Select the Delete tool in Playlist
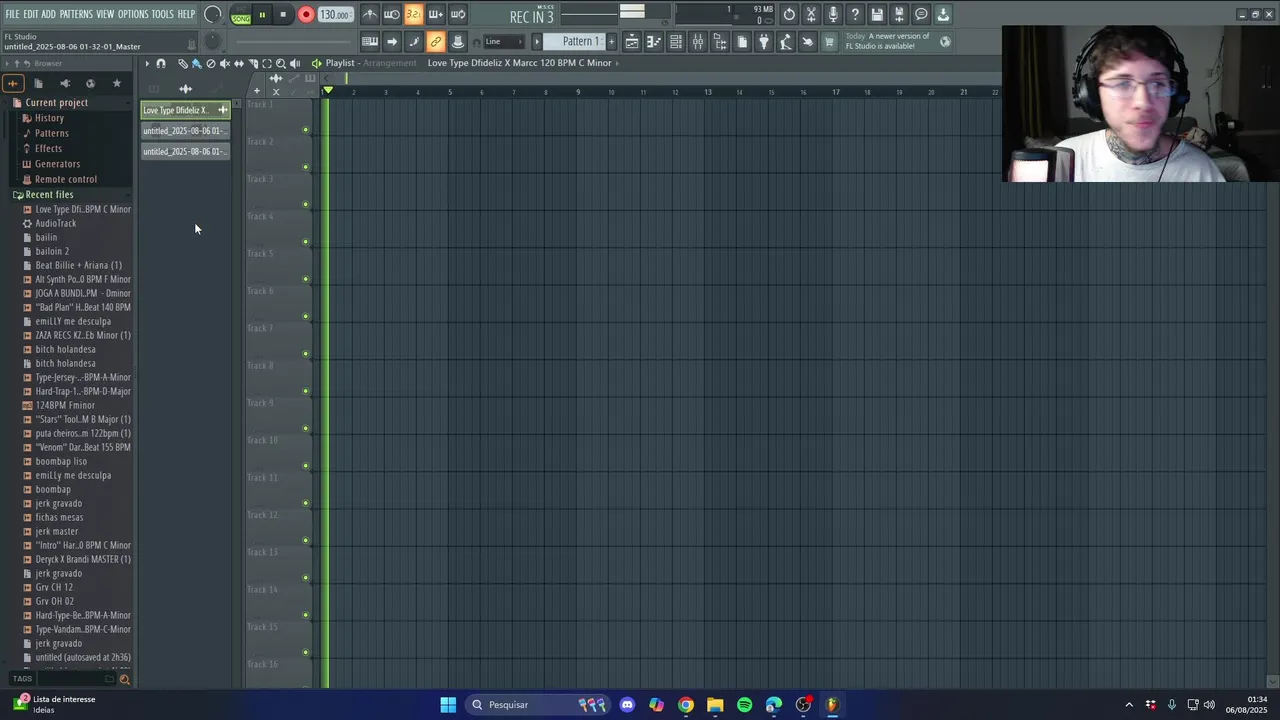Image resolution: width=1280 pixels, height=720 pixels. pyautogui.click(x=210, y=63)
